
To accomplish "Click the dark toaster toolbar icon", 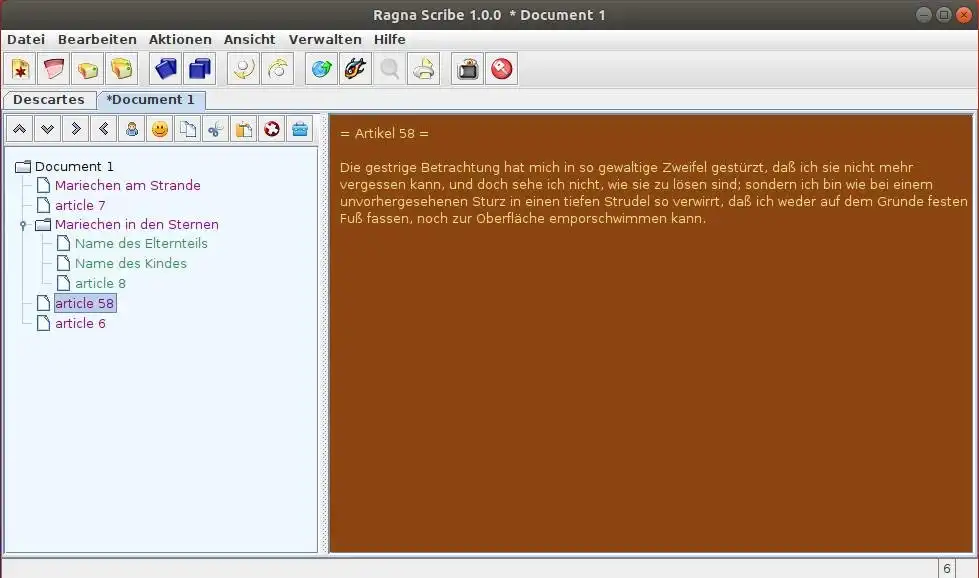I will (468, 69).
